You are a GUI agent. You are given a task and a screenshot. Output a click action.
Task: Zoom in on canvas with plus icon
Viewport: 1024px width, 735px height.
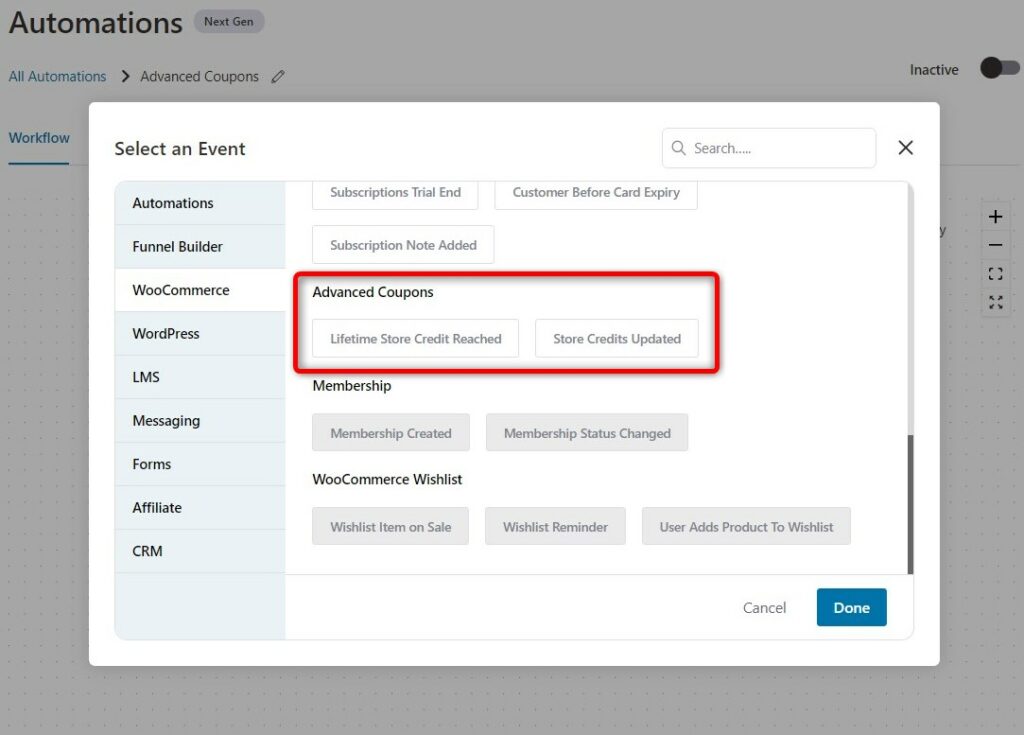995,216
